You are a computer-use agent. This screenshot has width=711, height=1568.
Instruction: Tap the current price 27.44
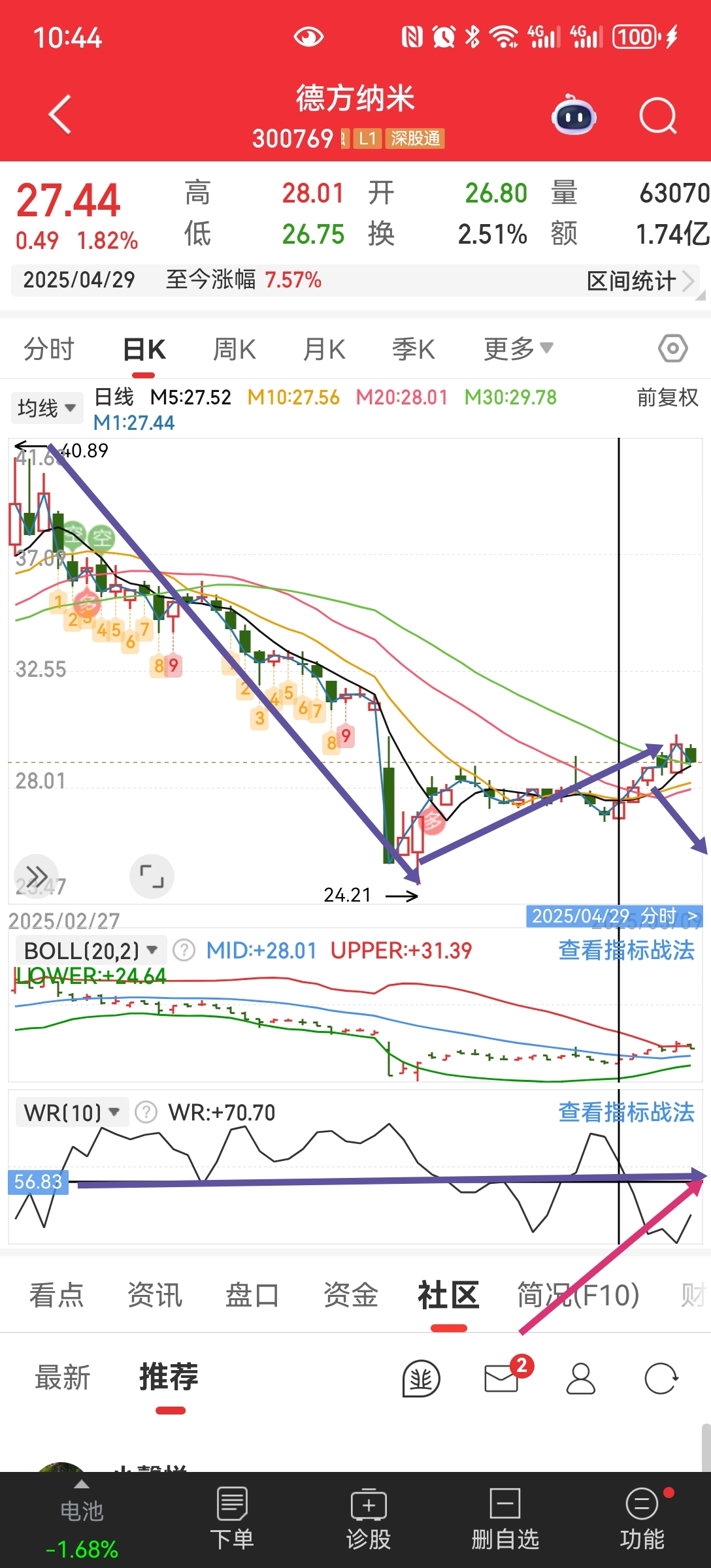coord(68,200)
